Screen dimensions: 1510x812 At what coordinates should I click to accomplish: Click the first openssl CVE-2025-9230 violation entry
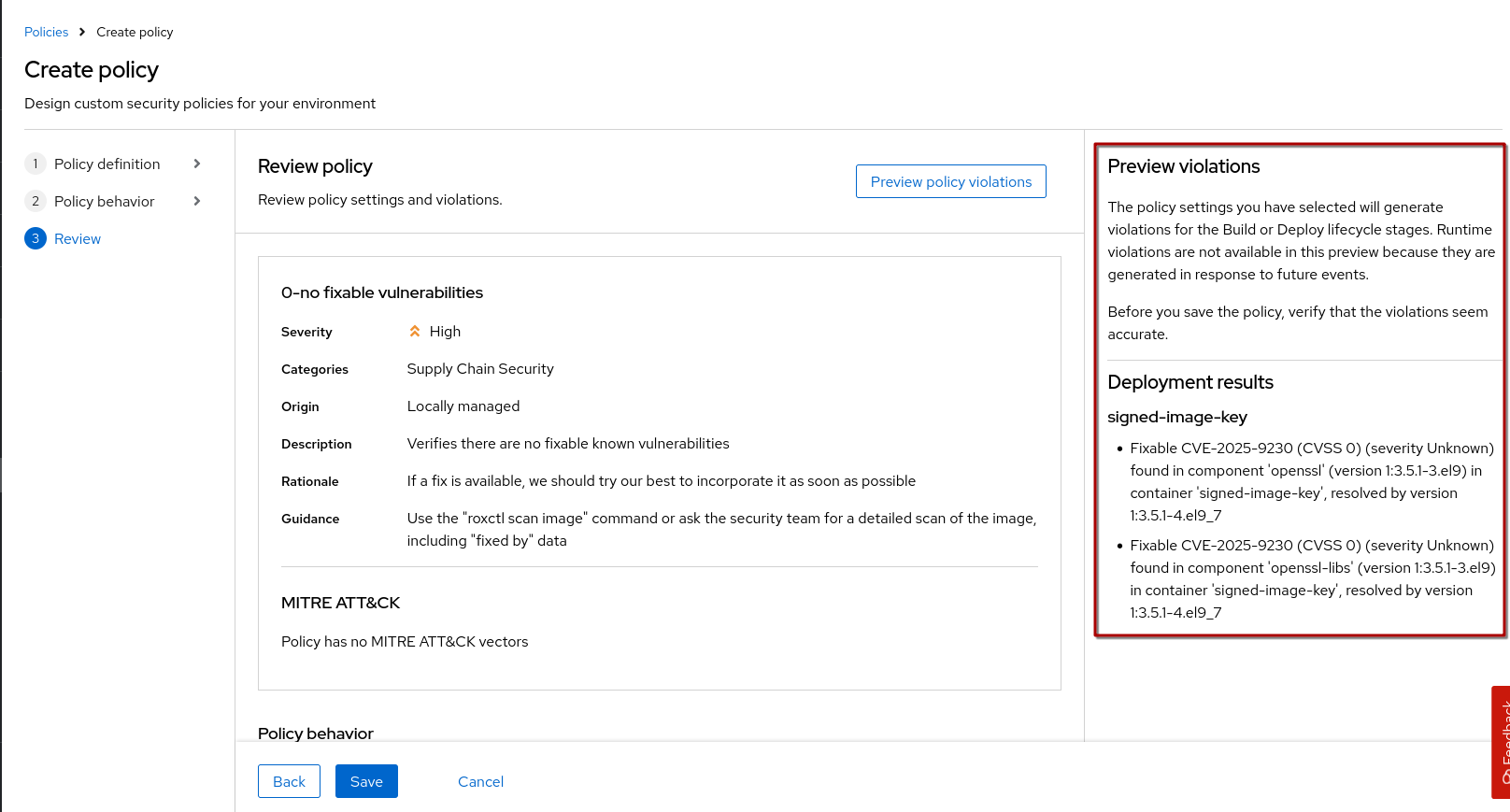coord(1311,482)
